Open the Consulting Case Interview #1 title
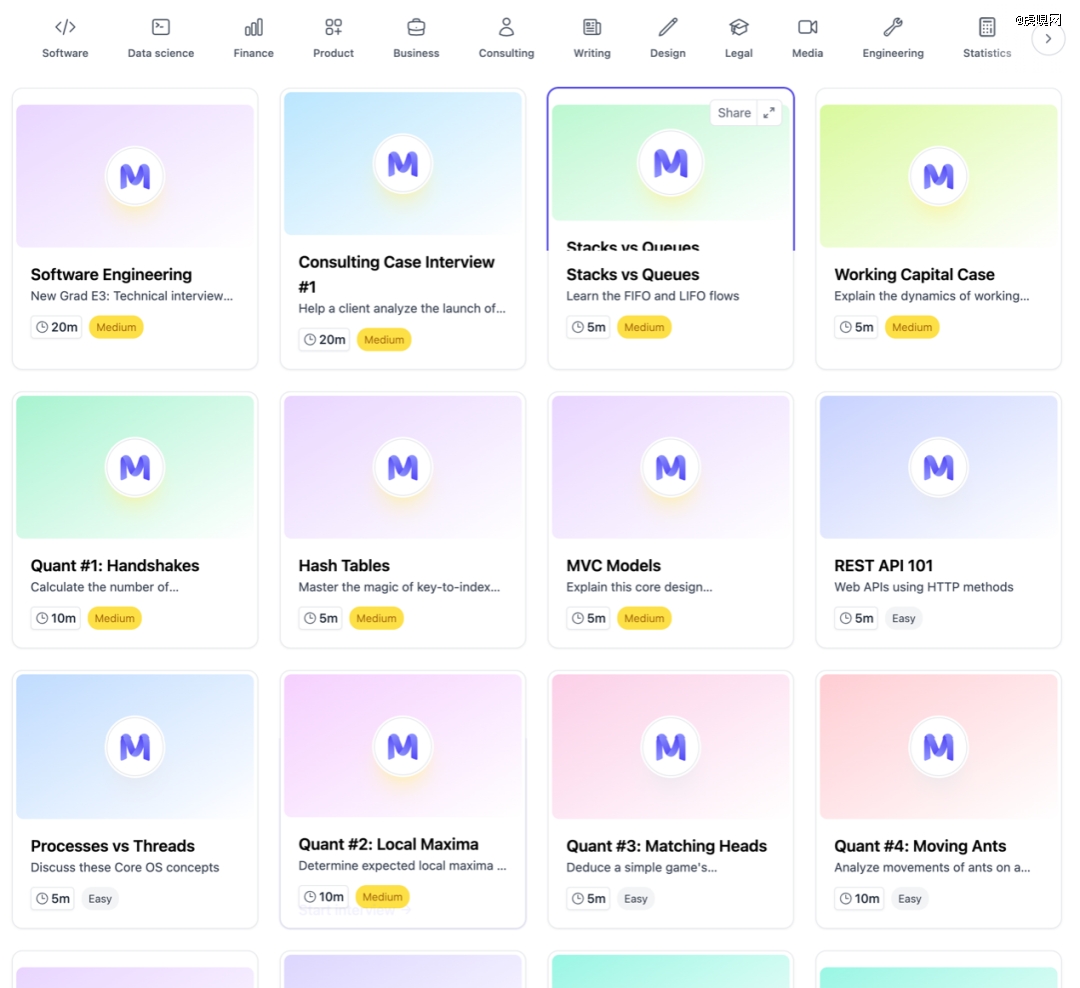 (397, 274)
